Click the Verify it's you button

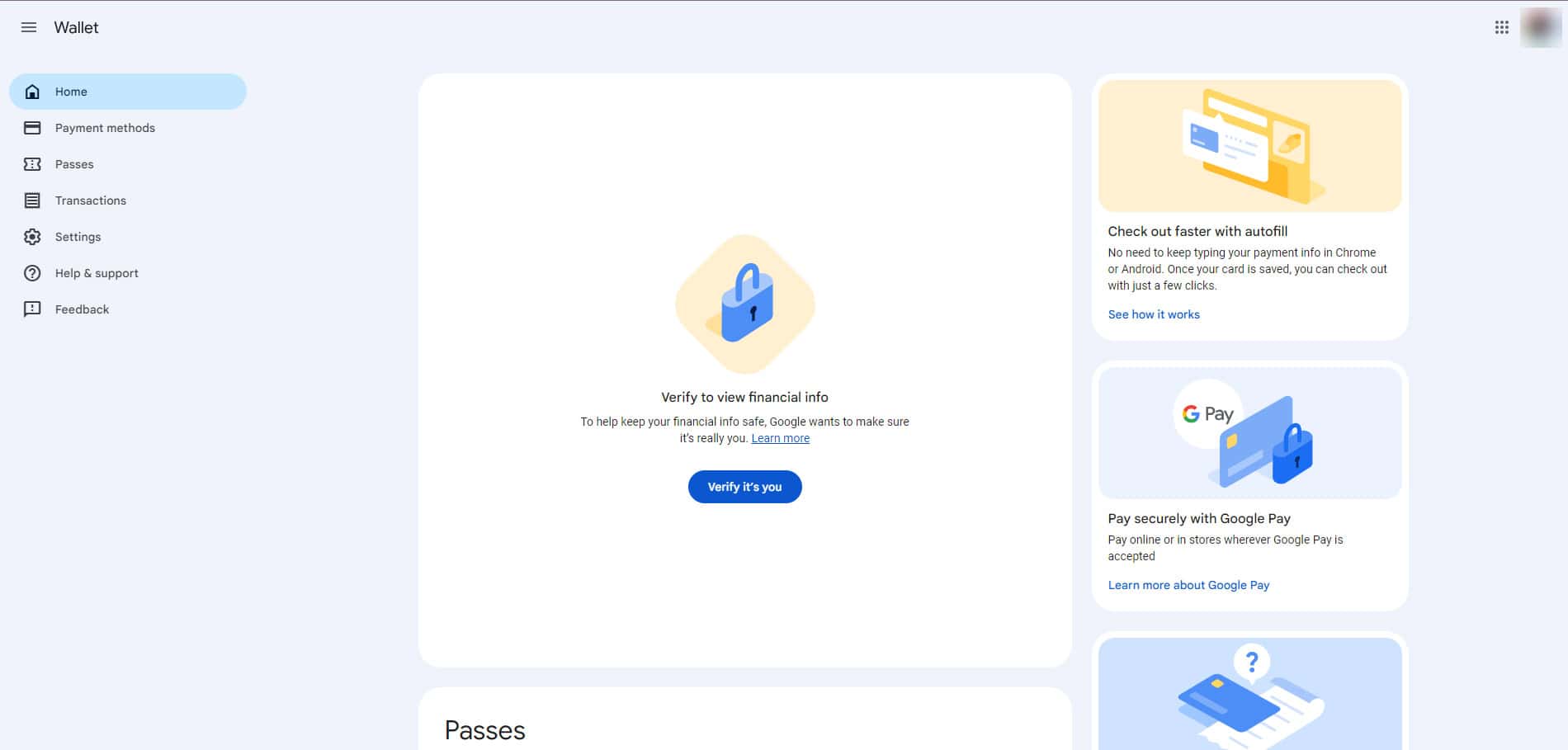click(x=745, y=487)
